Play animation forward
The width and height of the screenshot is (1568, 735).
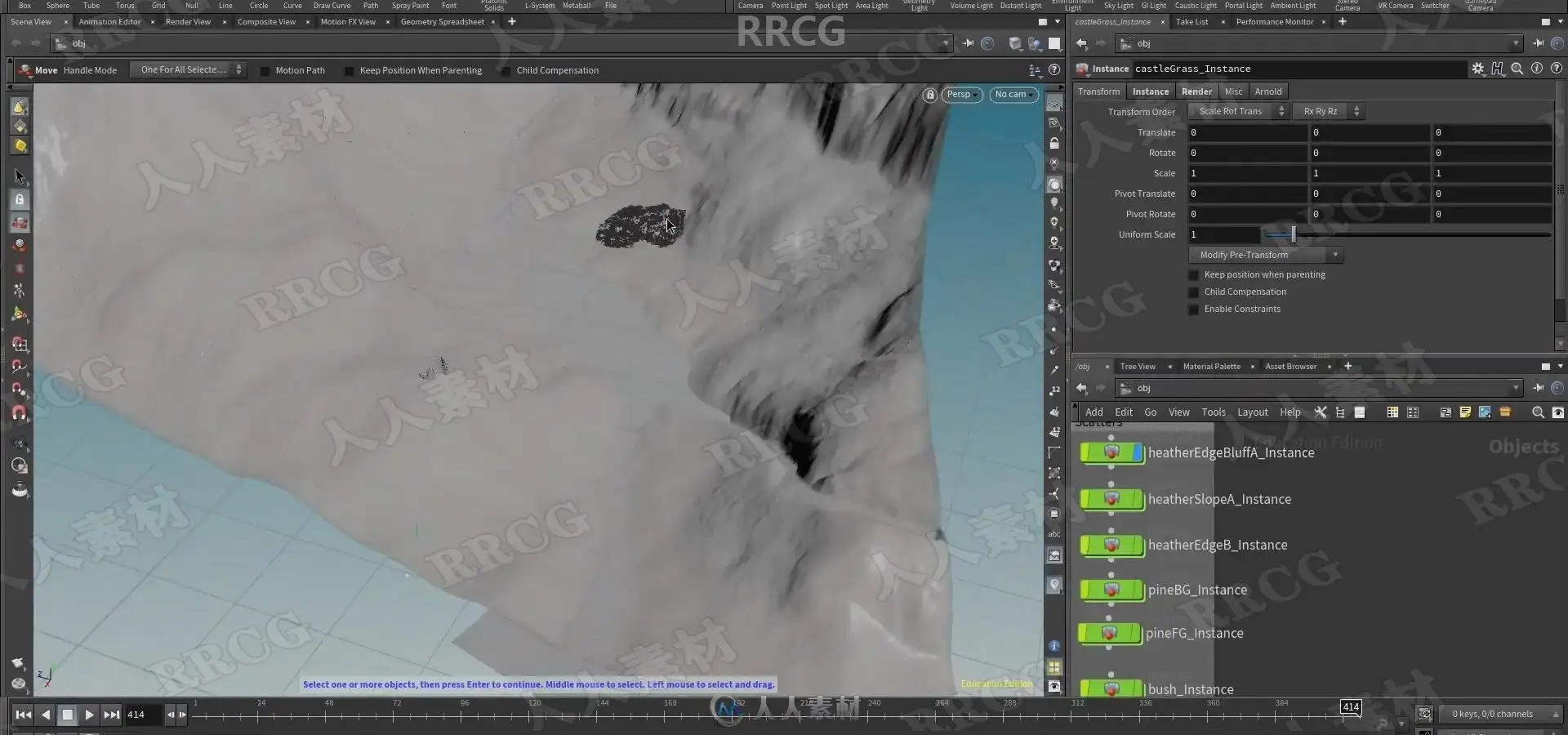[x=89, y=715]
